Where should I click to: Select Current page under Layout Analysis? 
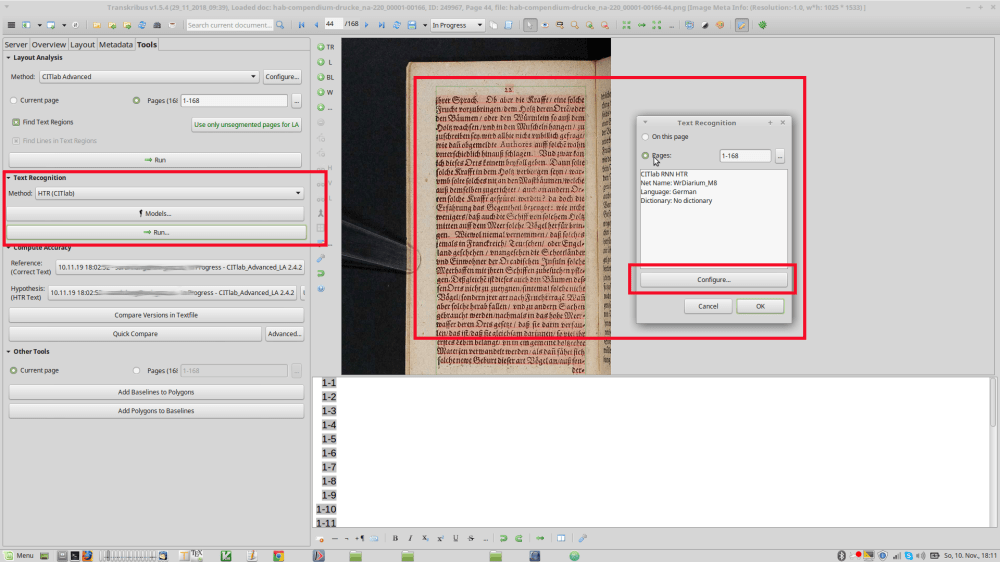tap(13, 101)
